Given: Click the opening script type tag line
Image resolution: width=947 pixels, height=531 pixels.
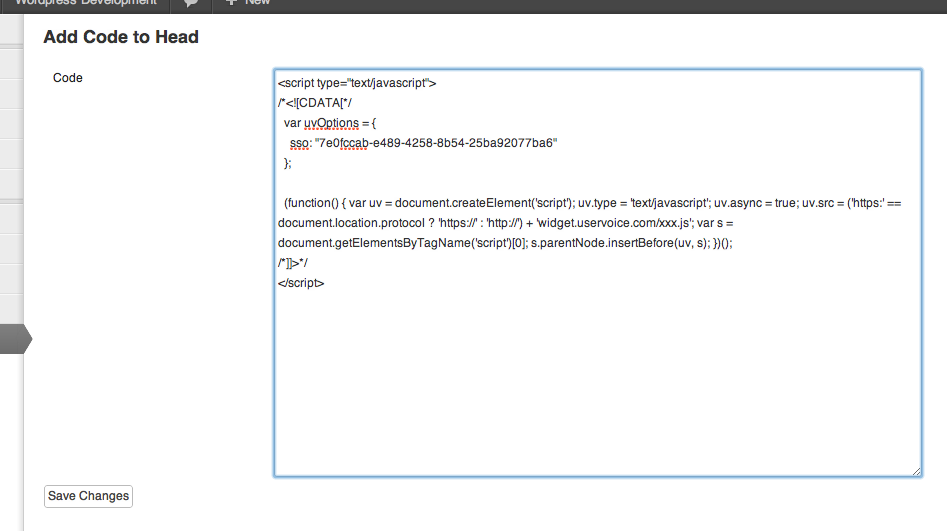Looking at the screenshot, I should point(357,83).
